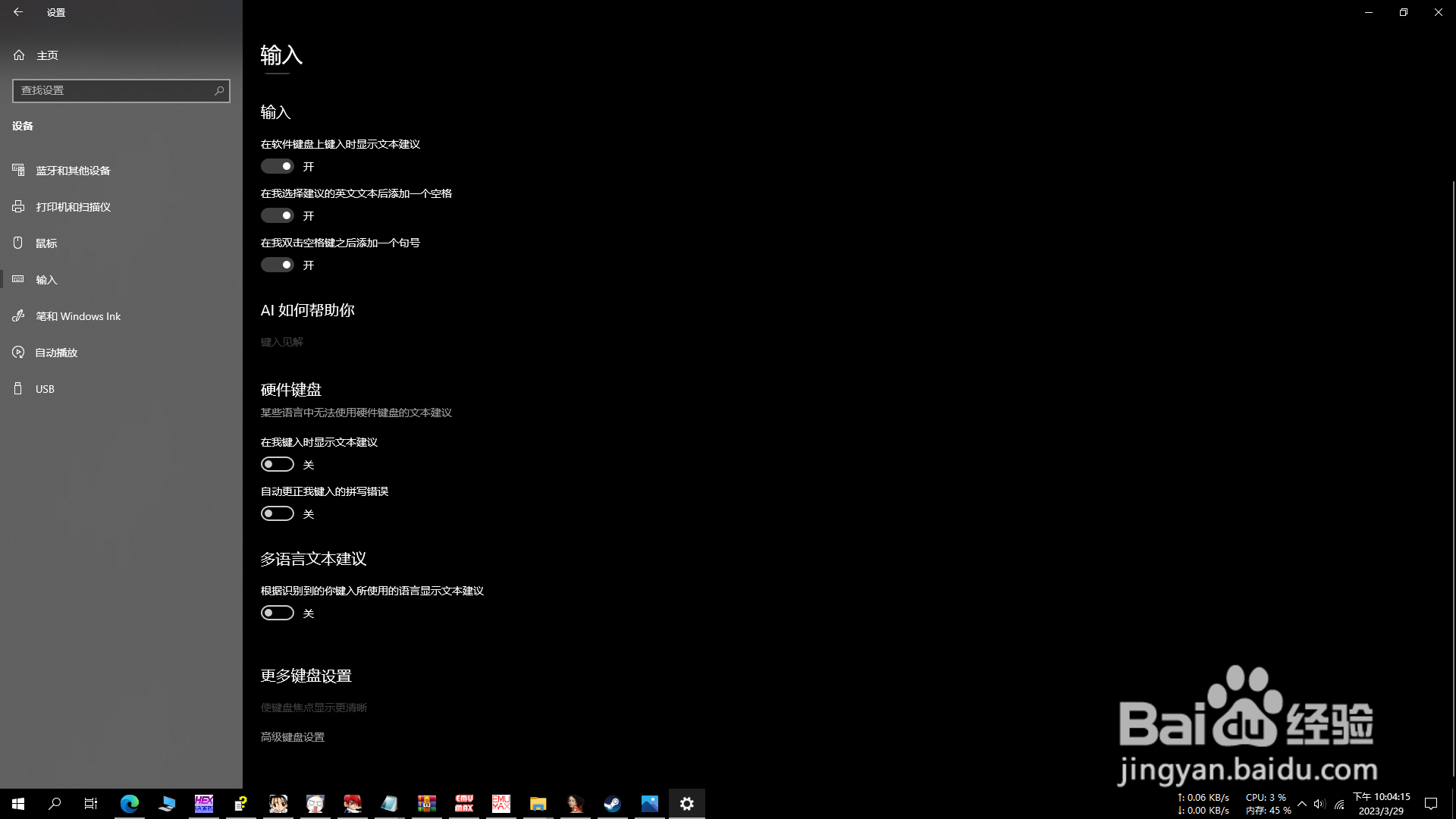Viewport: 1456px width, 819px height.
Task: Disable 在软件键盘上键入时显示文本建议
Action: click(x=278, y=165)
